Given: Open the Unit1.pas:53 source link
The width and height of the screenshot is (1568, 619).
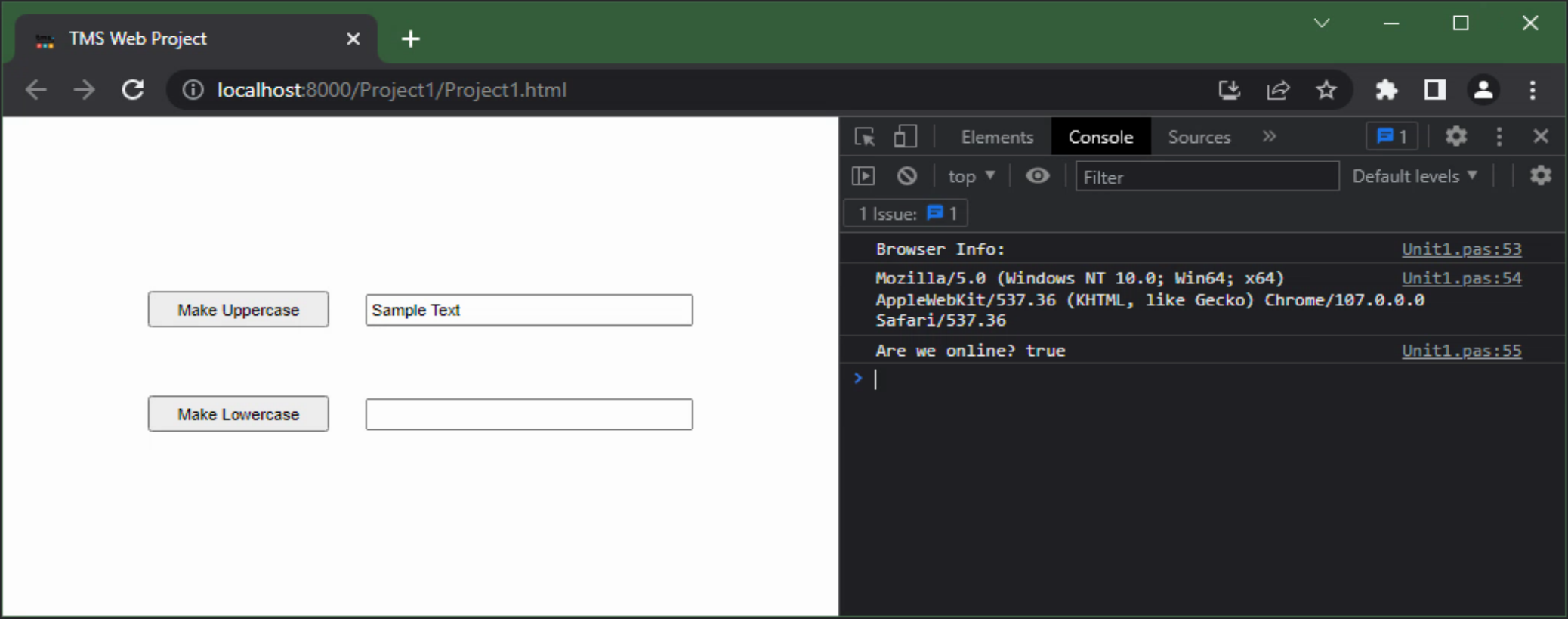Looking at the screenshot, I should tap(1462, 249).
